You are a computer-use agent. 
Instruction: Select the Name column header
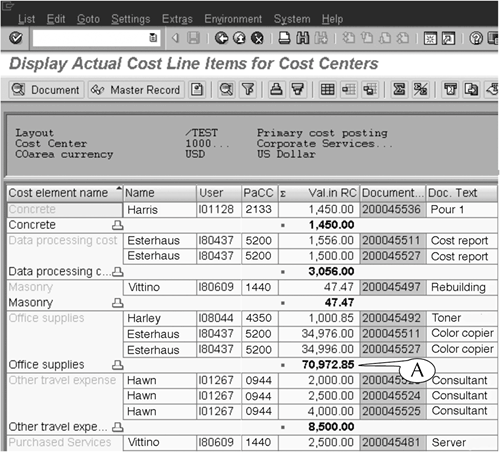pyautogui.click(x=160, y=193)
